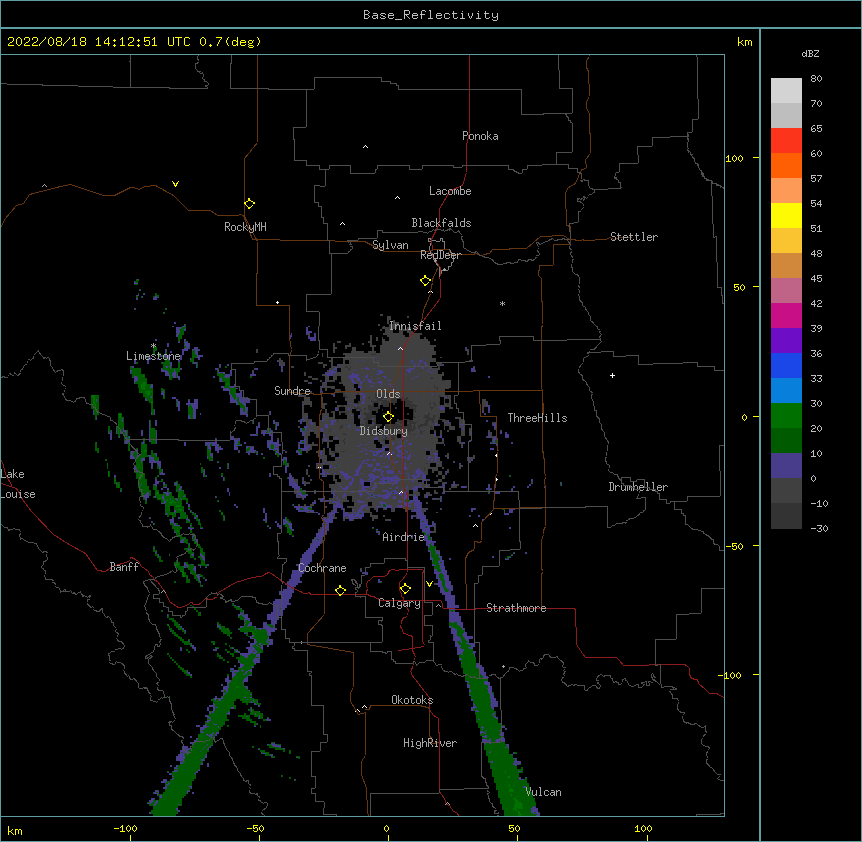Click the -50 label on the right axis
The image size is (862, 842).
pos(734,546)
